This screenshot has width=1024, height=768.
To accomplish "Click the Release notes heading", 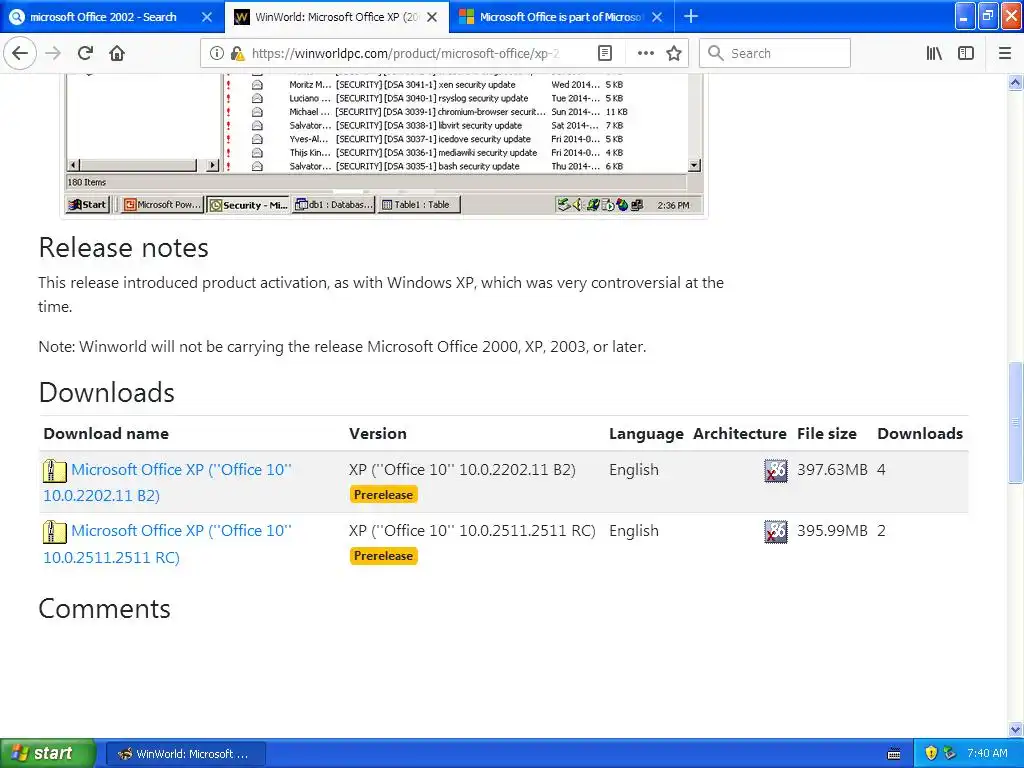I will (x=123, y=248).
